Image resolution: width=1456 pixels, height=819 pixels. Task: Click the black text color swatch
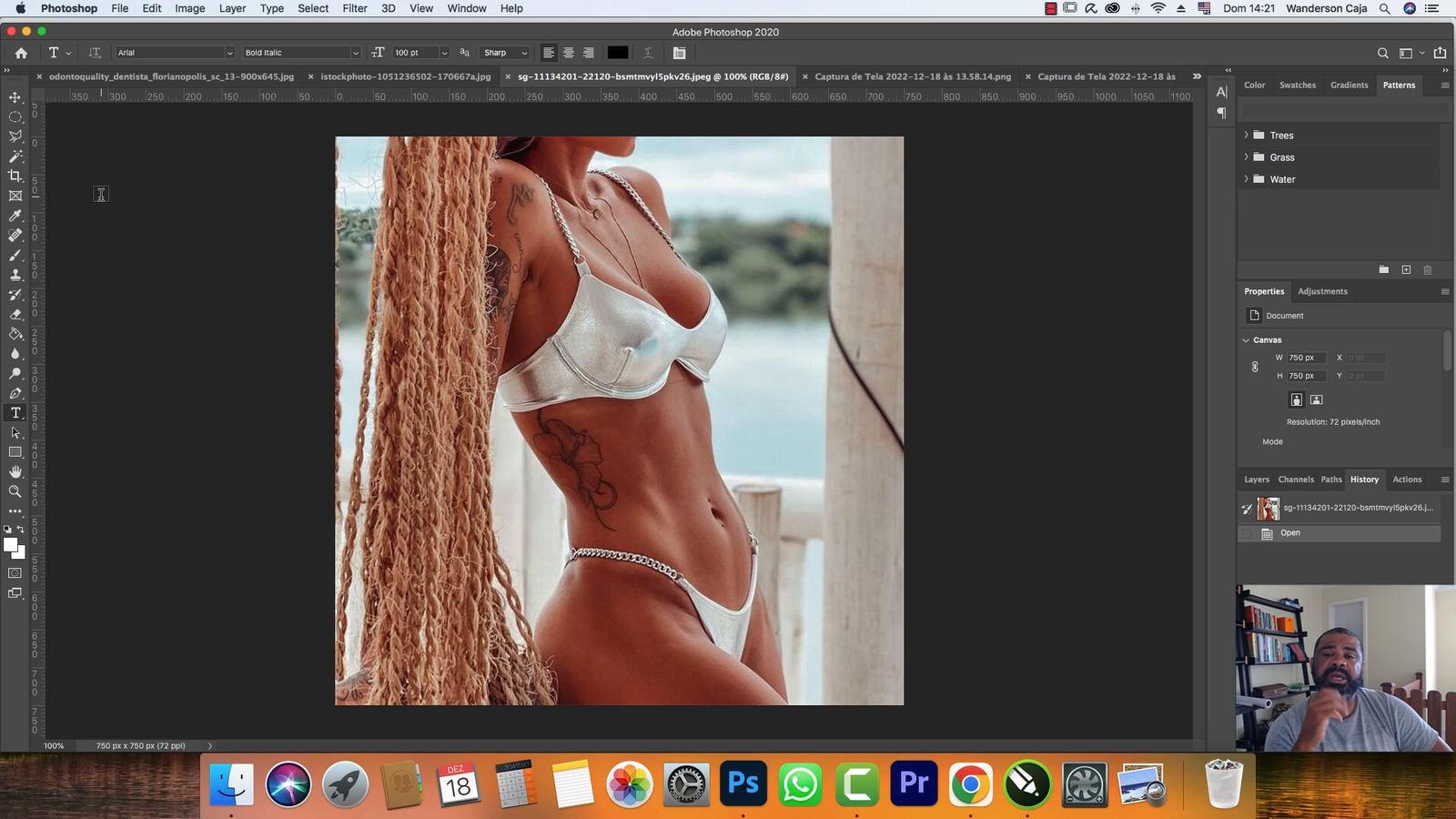coord(618,53)
